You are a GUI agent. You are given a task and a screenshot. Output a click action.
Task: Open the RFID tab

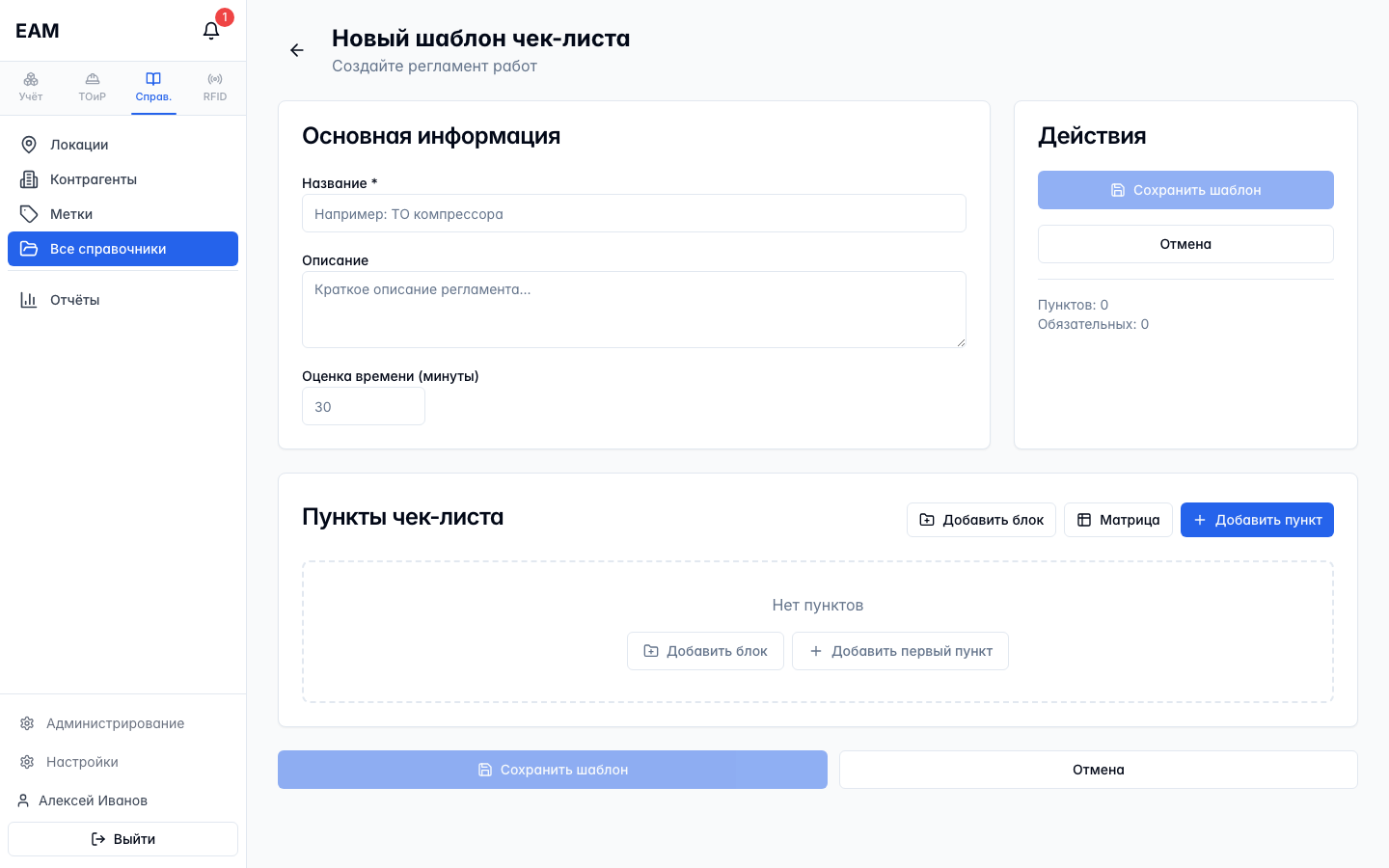(215, 87)
